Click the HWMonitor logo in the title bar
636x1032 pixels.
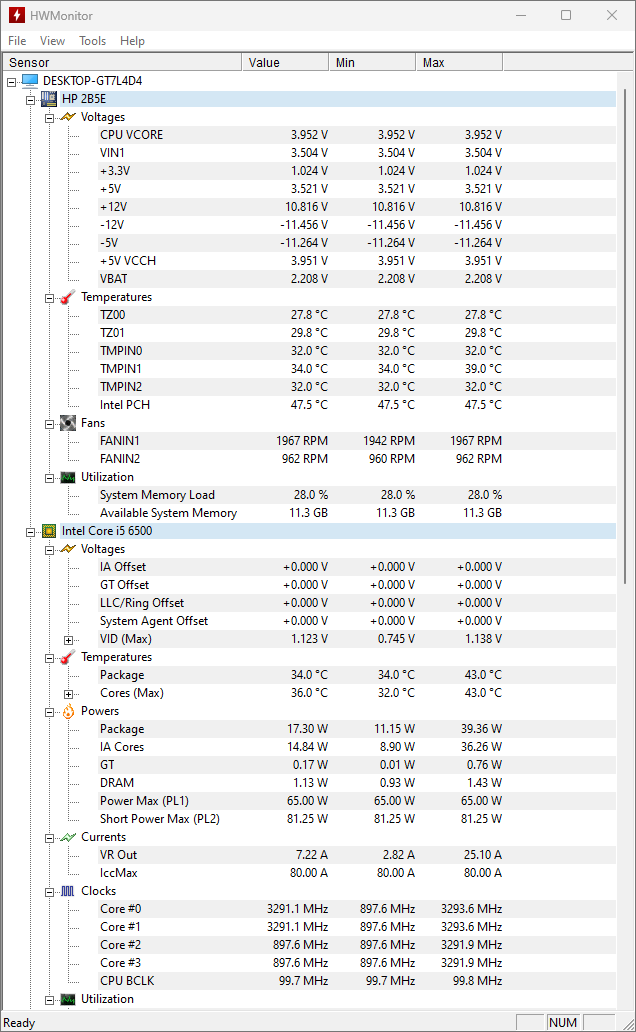[x=16, y=15]
